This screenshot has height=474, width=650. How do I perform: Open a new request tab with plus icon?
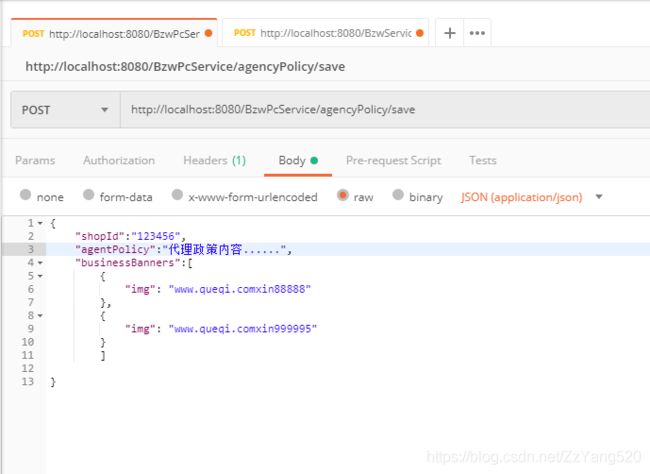pos(450,33)
